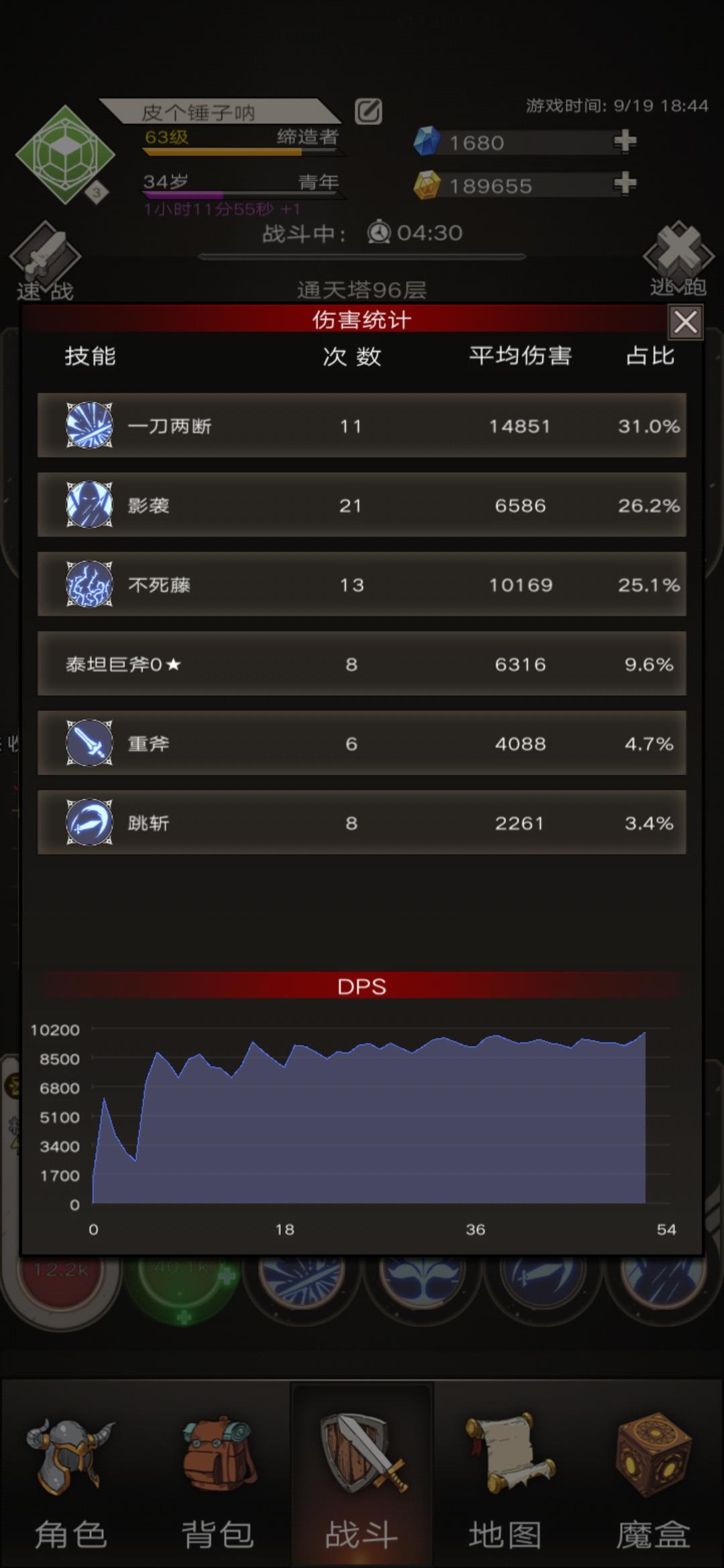
Task: Select the 影袭 skill icon
Action: pos(89,504)
